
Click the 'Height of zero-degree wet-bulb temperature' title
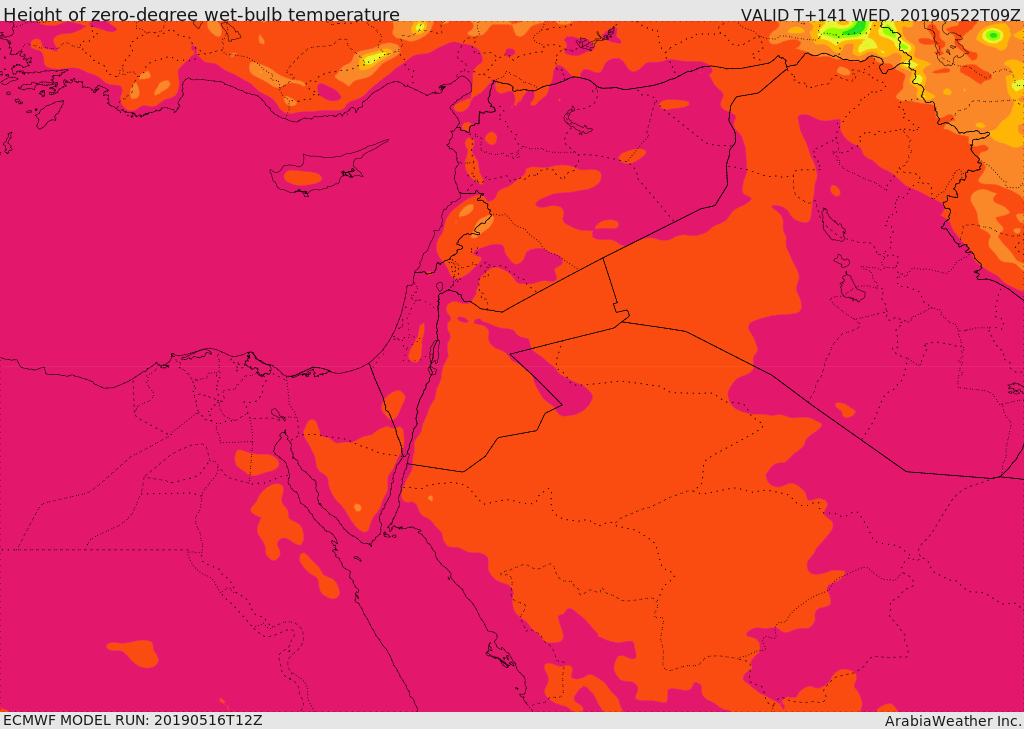tap(201, 13)
